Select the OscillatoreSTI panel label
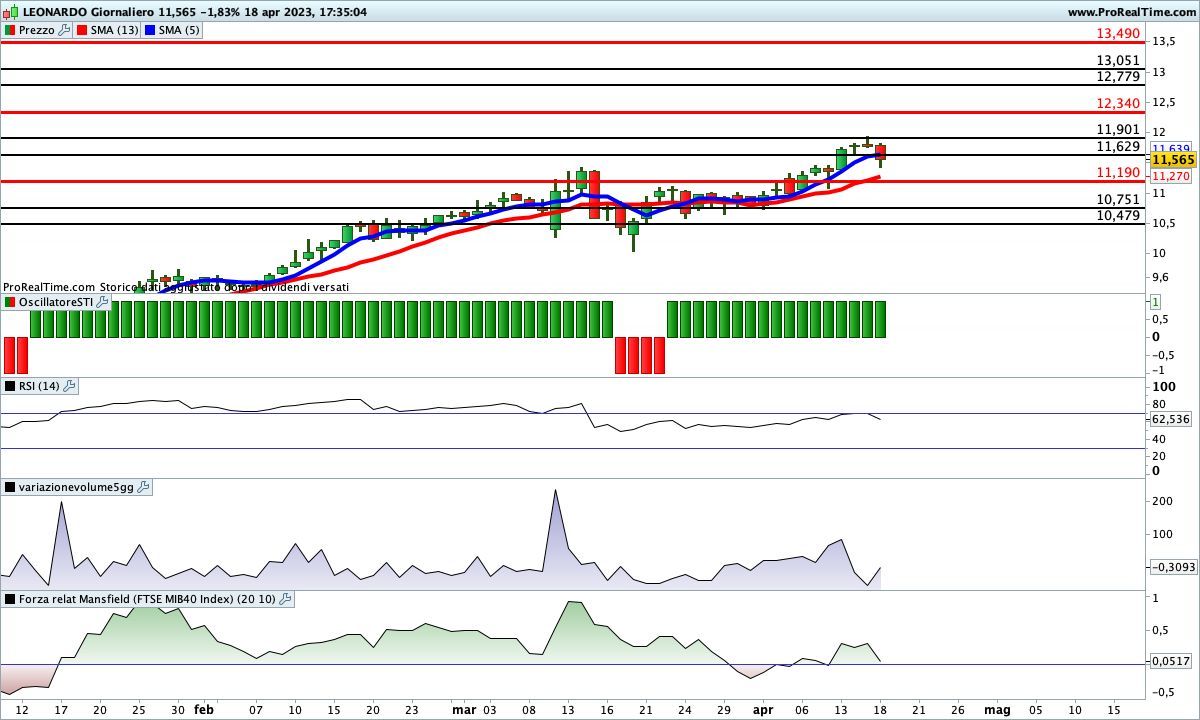Screen dimensions: 1200x720 (x=56, y=302)
